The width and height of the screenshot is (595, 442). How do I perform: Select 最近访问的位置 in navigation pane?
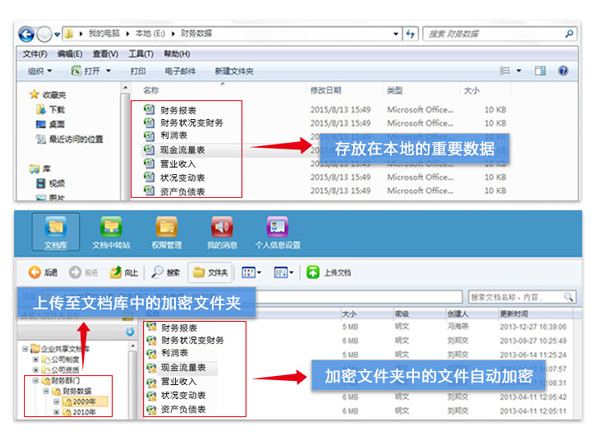pos(69,139)
